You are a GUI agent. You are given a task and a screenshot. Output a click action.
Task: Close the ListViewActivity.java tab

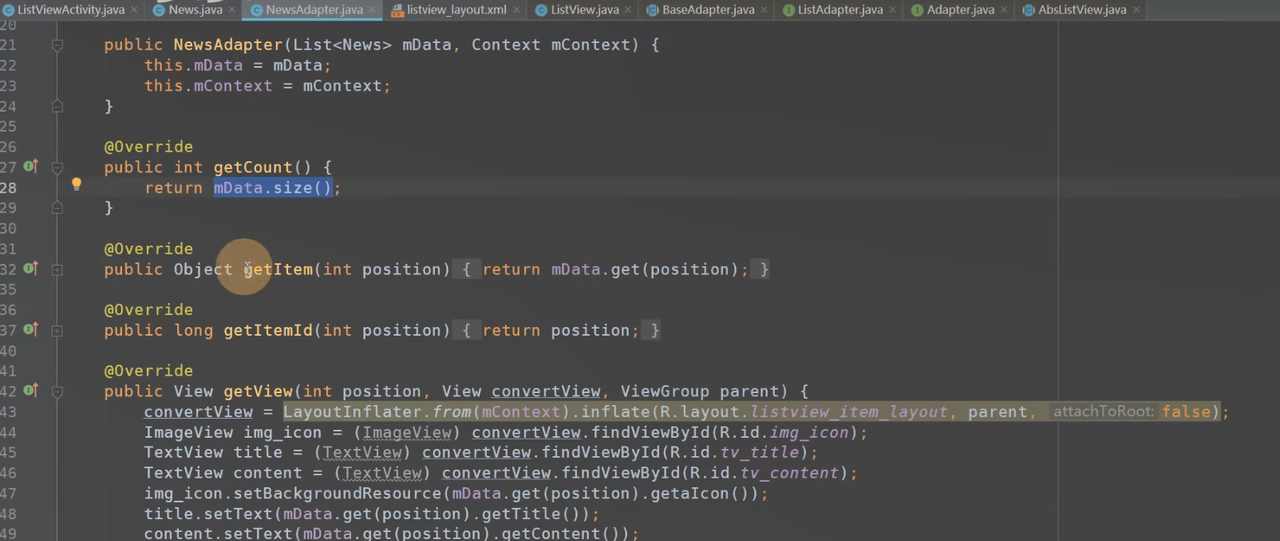[x=134, y=10]
